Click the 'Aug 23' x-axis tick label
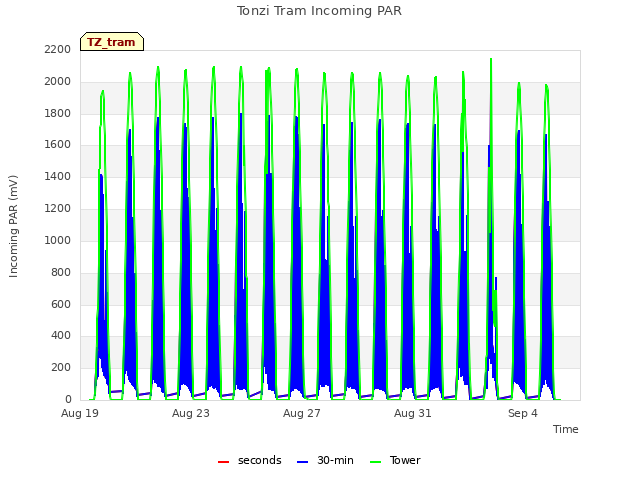The height and width of the screenshot is (480, 640). tap(191, 413)
